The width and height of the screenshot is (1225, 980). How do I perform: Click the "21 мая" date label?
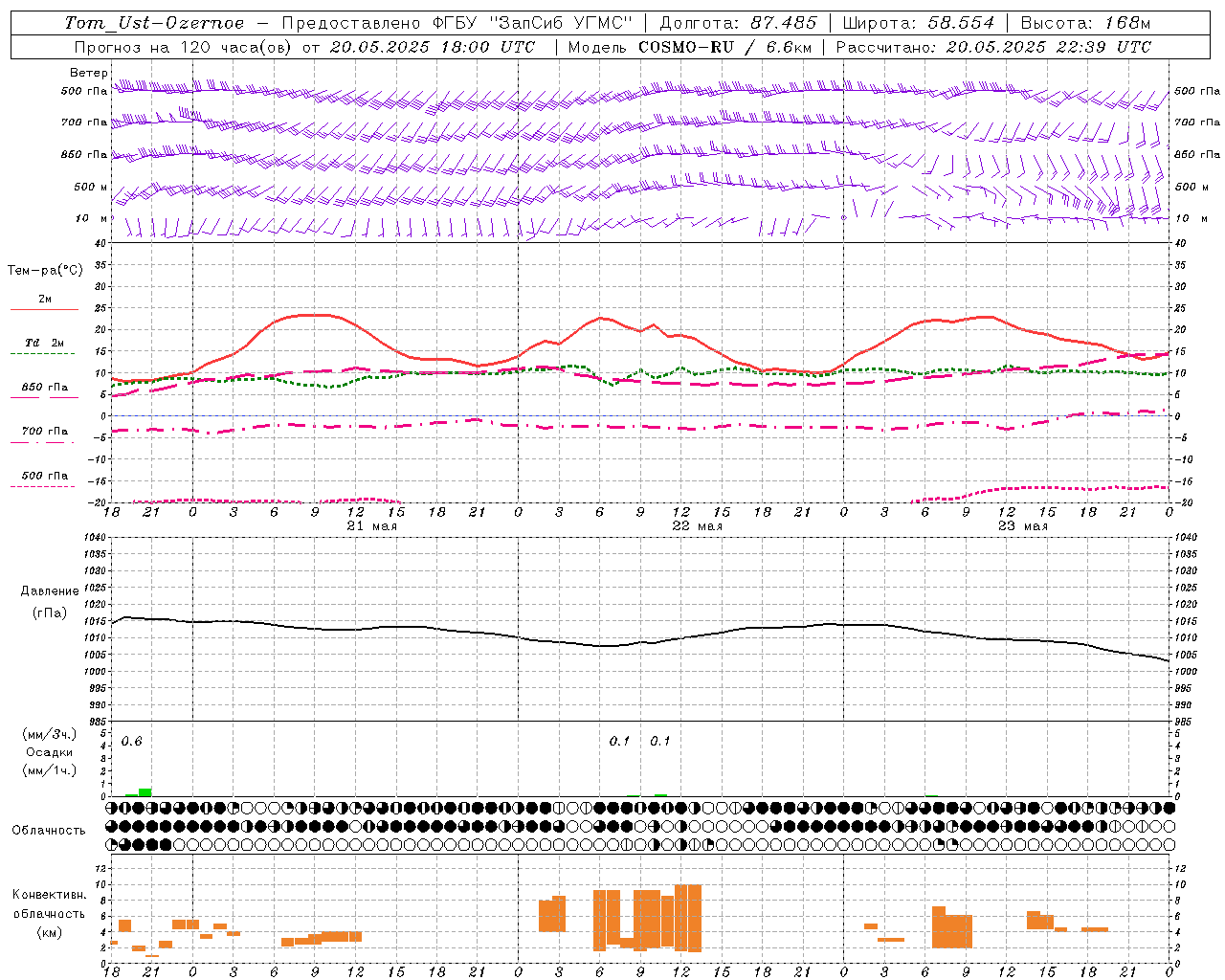coord(371,526)
